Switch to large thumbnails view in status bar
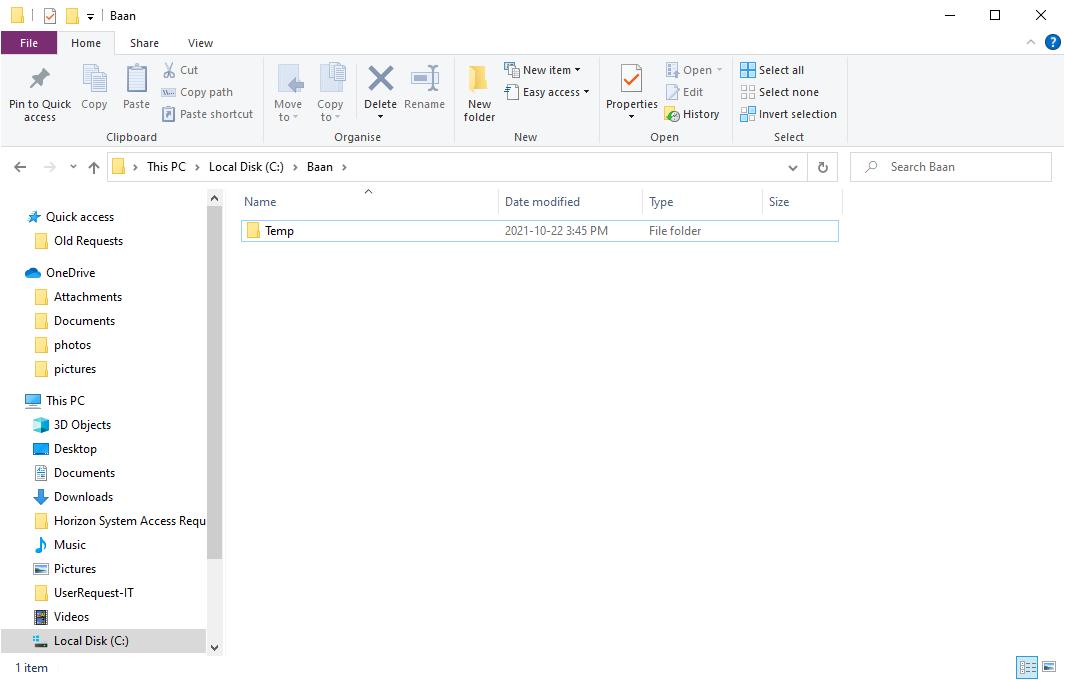The height and width of the screenshot is (680, 1065). pos(1049,667)
